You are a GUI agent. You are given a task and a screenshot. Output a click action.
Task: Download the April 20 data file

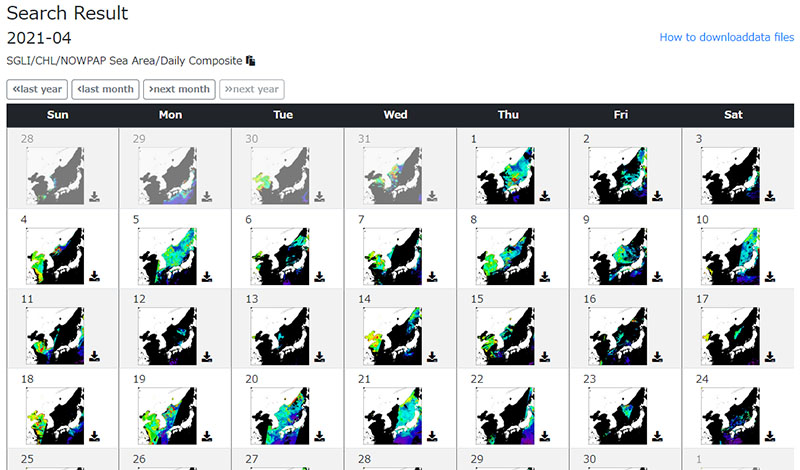tap(319, 436)
